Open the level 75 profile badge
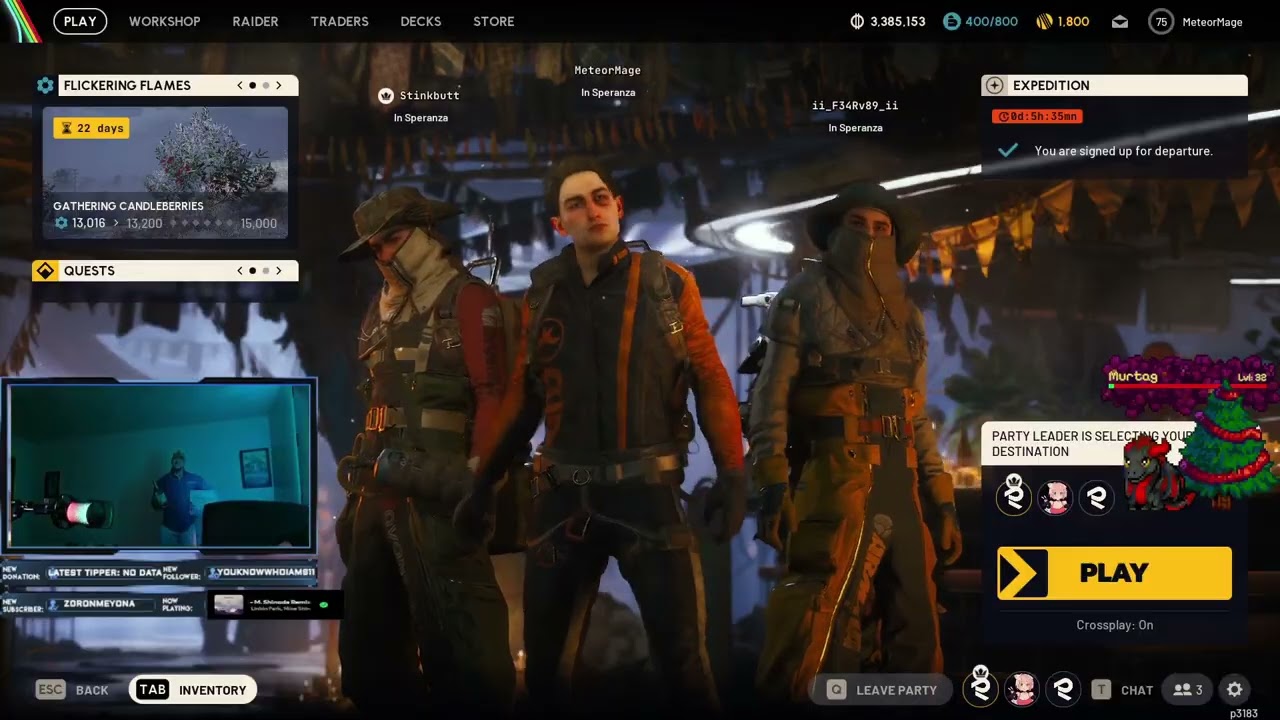Screen dimensions: 1280x720 tap(1160, 21)
